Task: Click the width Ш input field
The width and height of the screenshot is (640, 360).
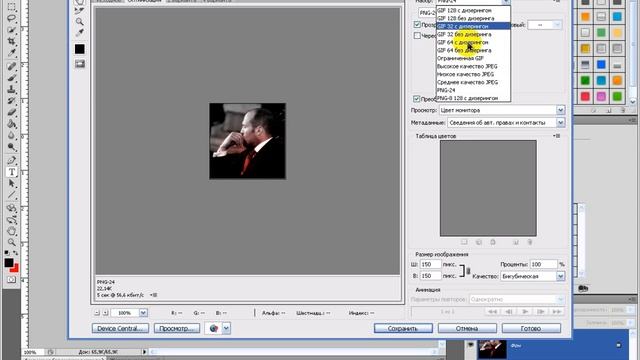Action: (x=430, y=264)
